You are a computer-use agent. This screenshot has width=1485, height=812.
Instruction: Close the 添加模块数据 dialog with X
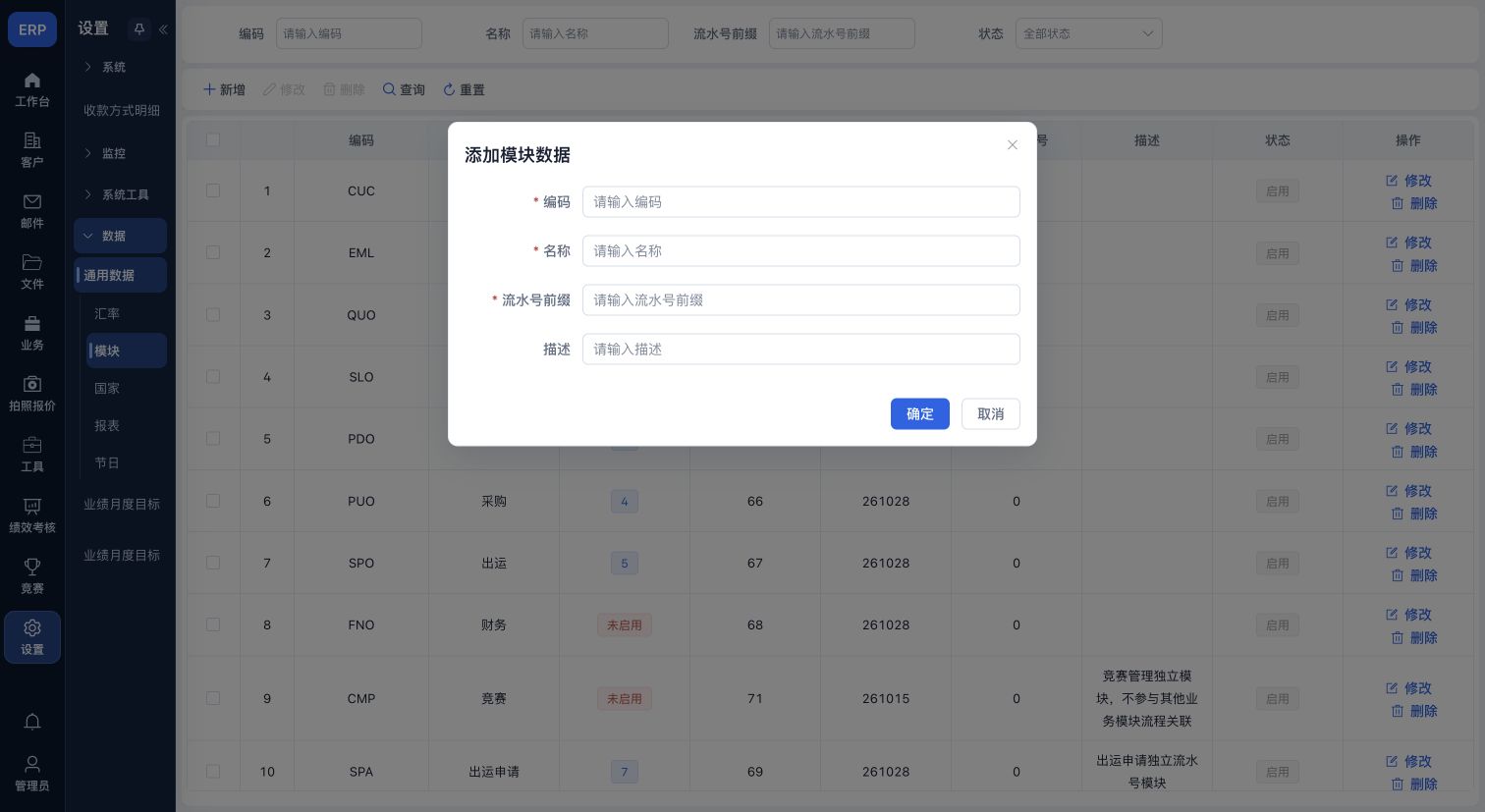(x=1013, y=144)
